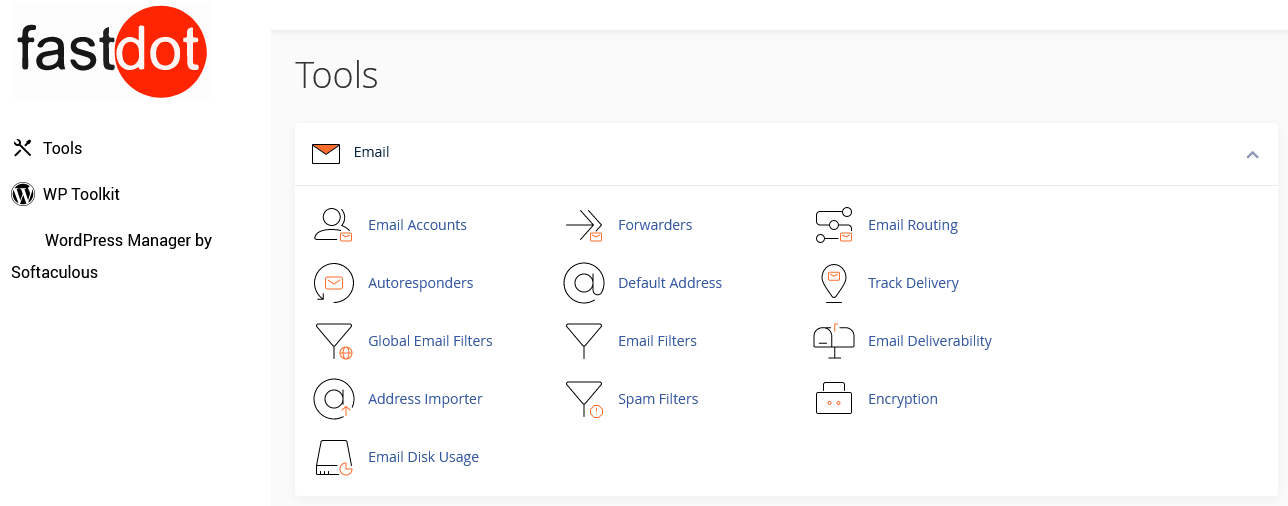
Task: Open WordPress Manager by Softaculous
Action: pos(112,256)
